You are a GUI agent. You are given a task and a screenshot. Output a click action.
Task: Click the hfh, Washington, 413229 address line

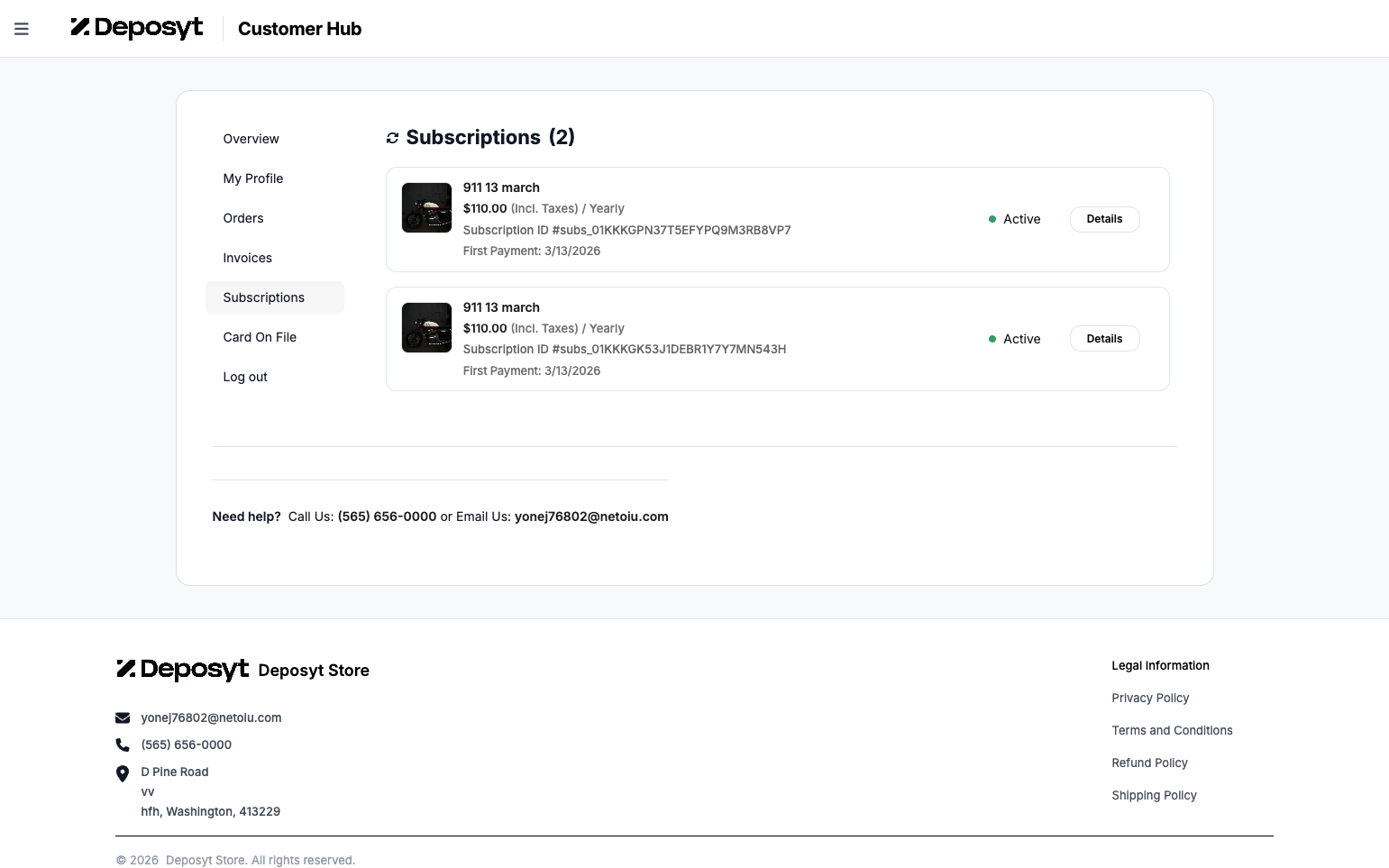coord(210,811)
